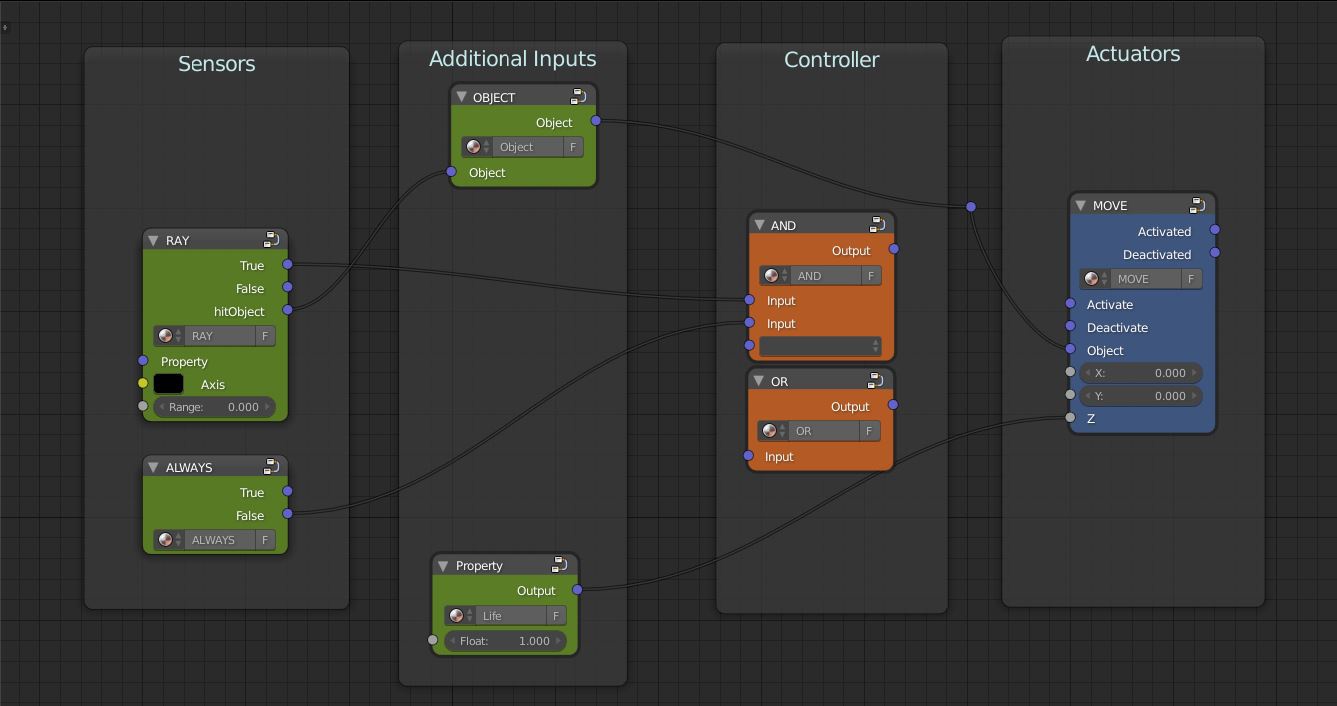Click the AND node header options icon
This screenshot has width=1337, height=706.
[877, 225]
